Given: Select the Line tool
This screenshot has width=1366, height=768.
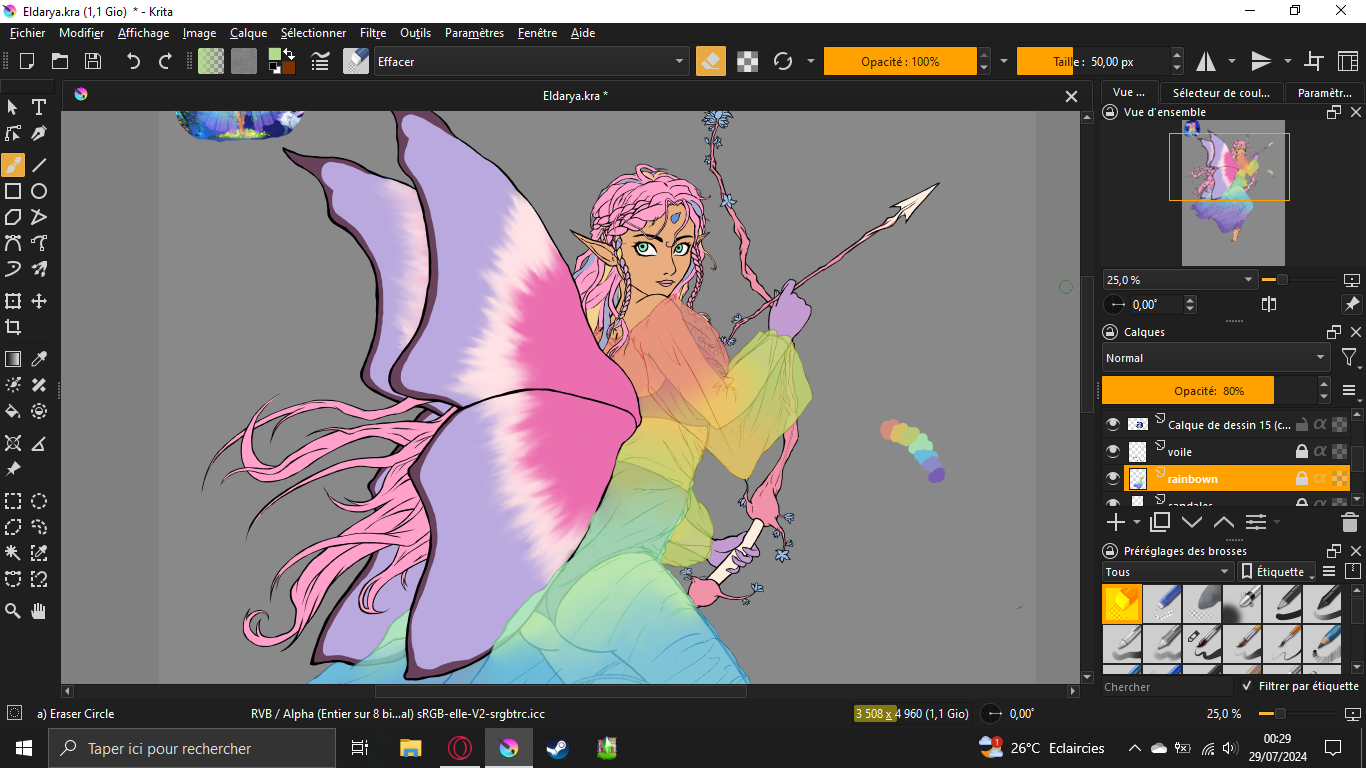Looking at the screenshot, I should (39, 165).
